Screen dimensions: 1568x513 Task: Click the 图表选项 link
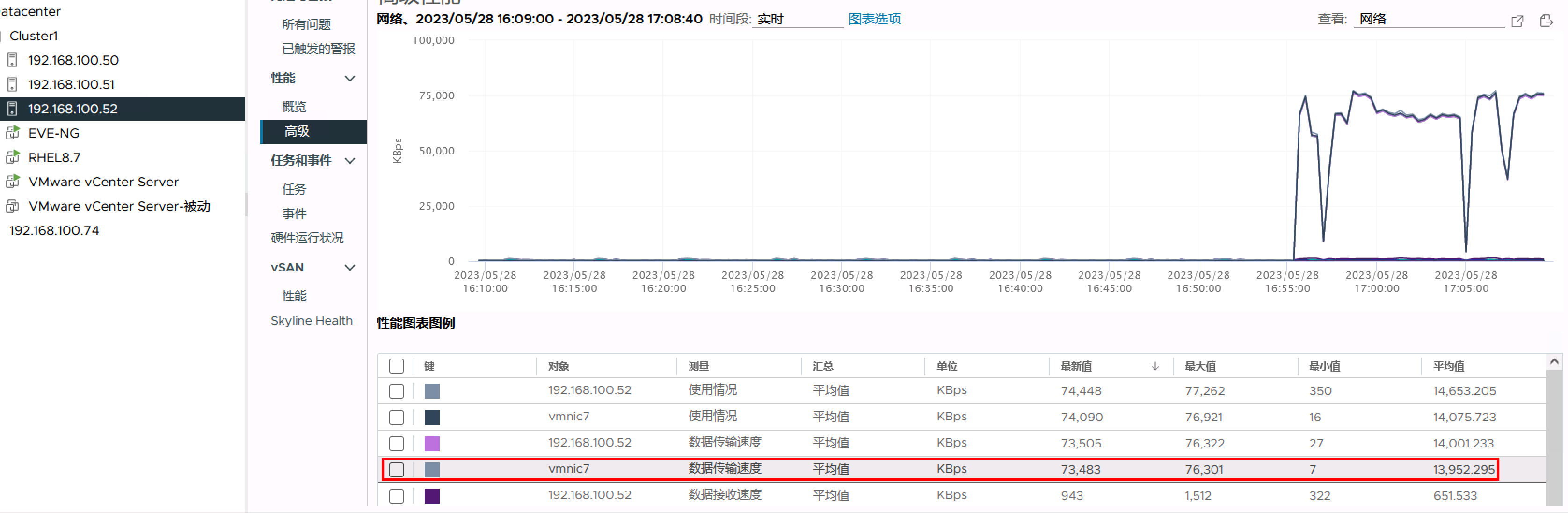(x=874, y=19)
